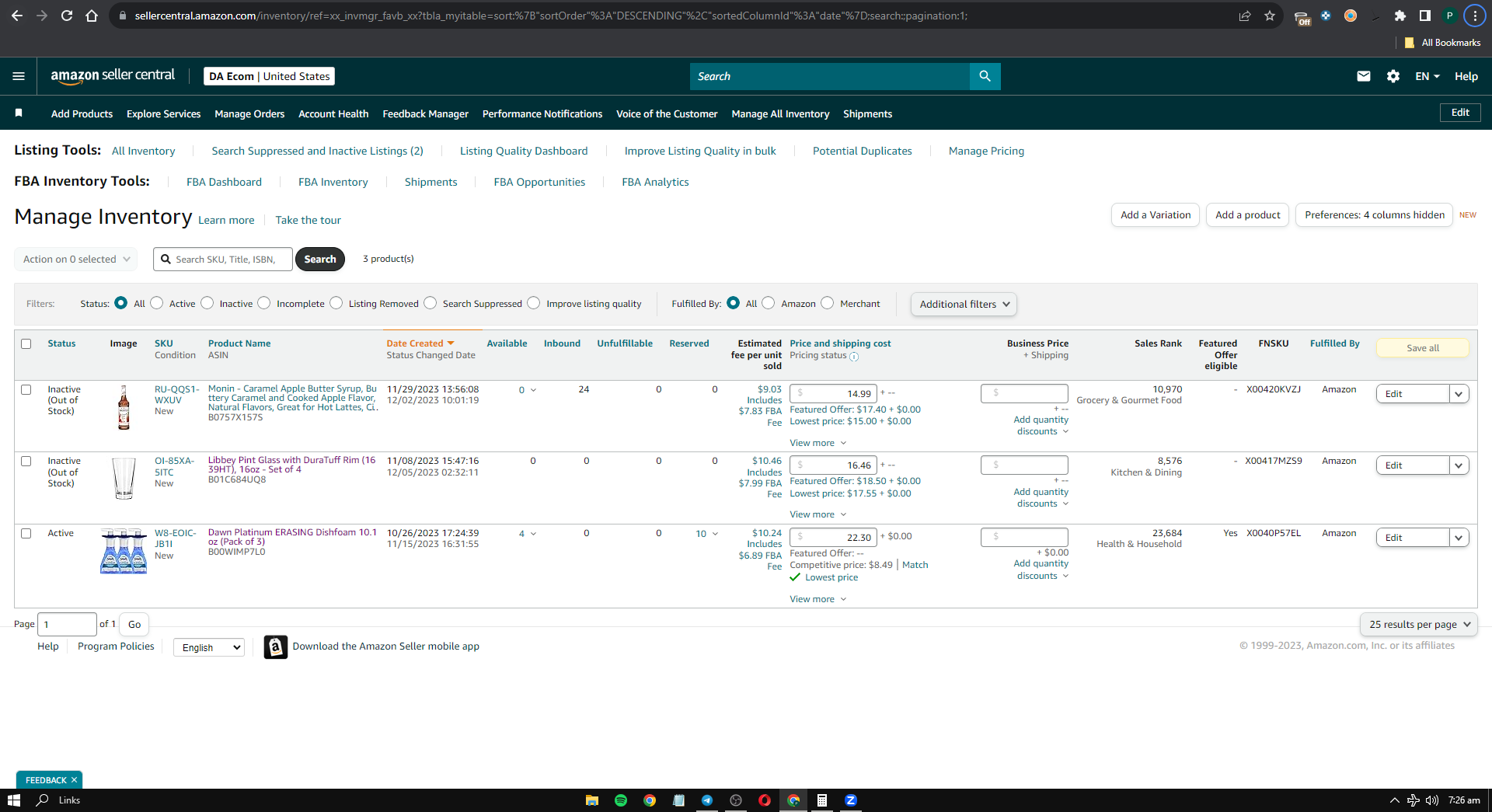This screenshot has width=1492, height=812.
Task: Open Spotify from taskbar
Action: [621, 800]
